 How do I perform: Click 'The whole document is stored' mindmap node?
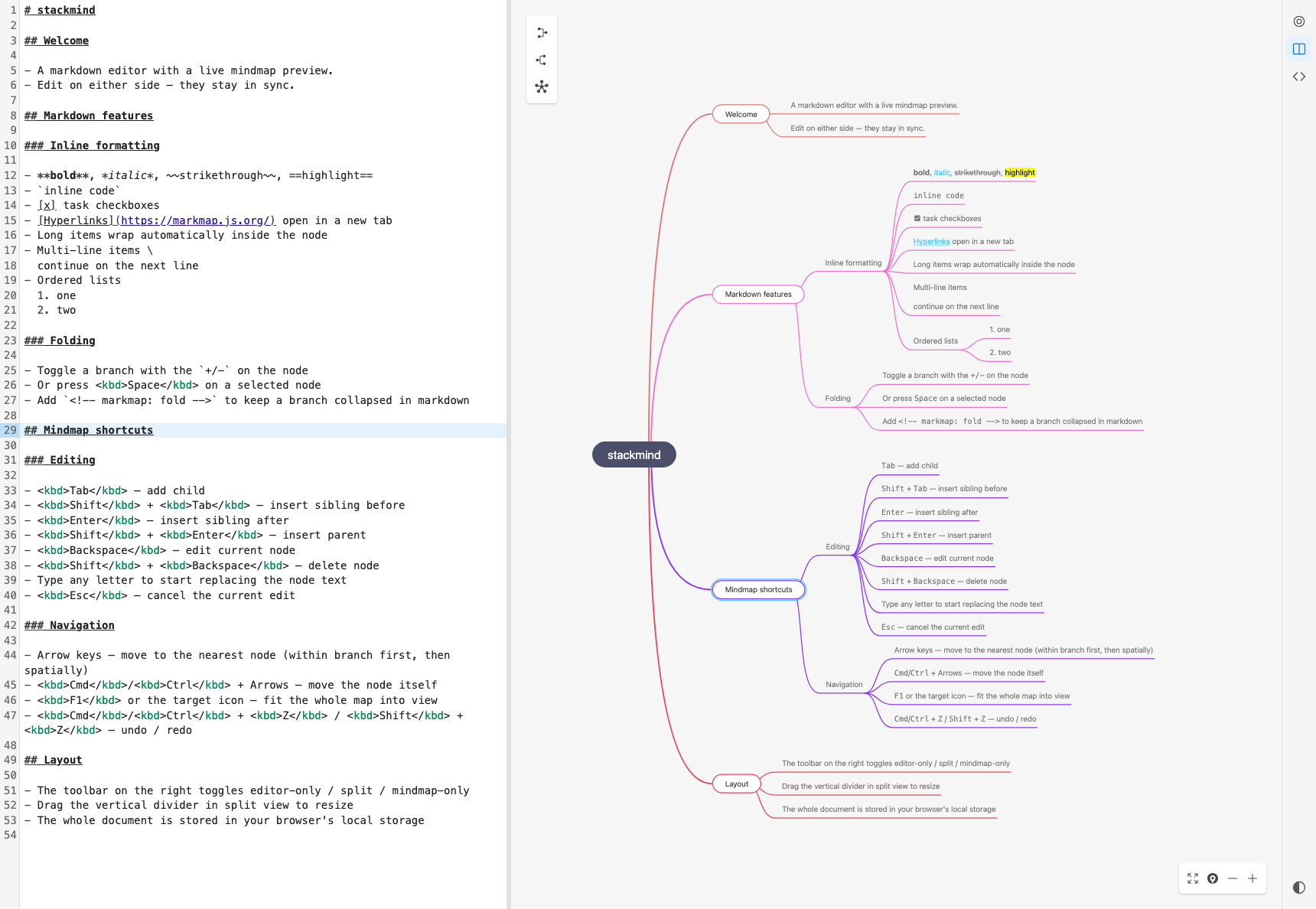(888, 810)
